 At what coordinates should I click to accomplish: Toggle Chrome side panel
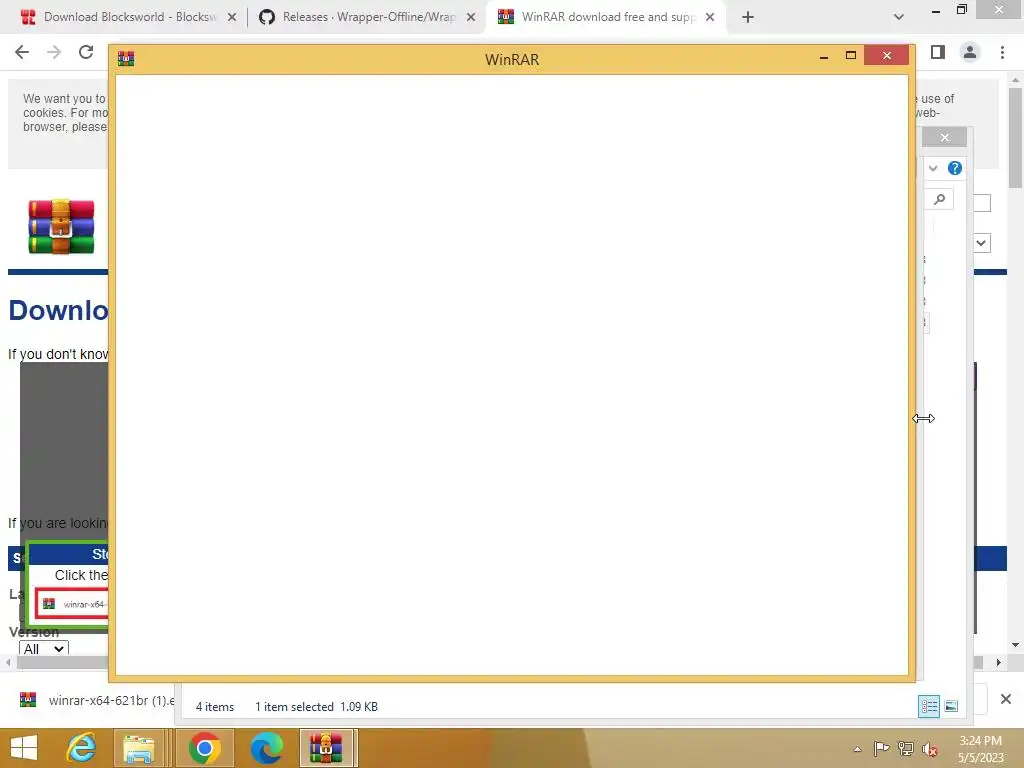(x=938, y=52)
